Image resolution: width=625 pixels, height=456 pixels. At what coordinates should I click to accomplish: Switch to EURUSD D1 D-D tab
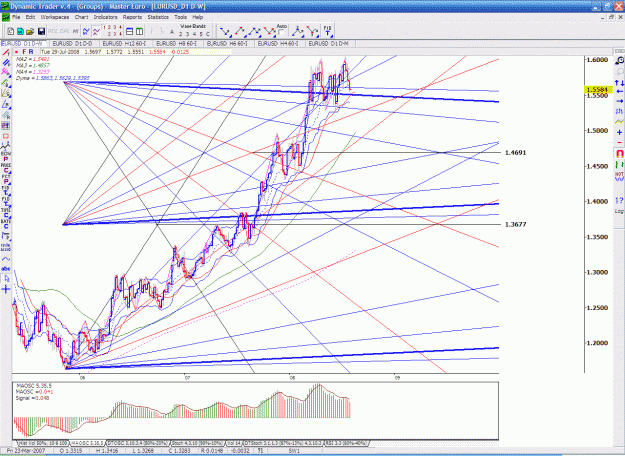coord(73,43)
